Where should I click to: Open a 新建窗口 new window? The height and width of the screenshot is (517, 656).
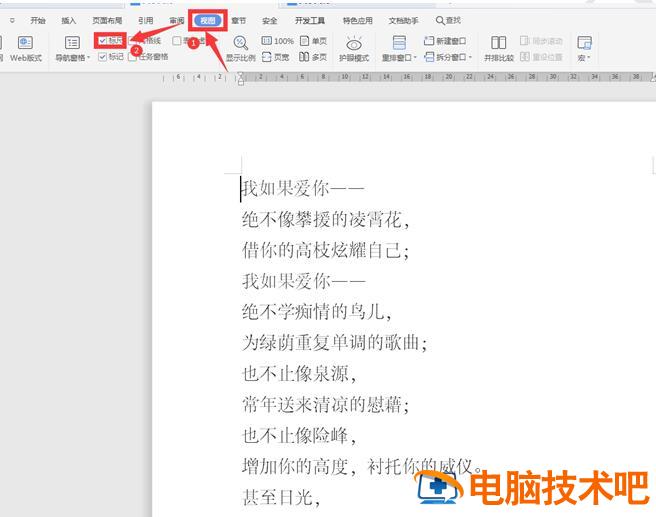(x=445, y=41)
